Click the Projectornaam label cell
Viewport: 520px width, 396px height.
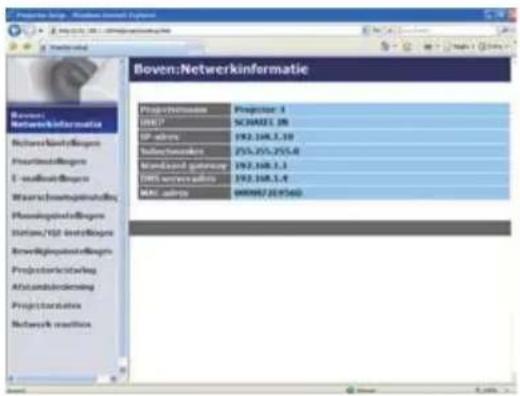(x=184, y=110)
